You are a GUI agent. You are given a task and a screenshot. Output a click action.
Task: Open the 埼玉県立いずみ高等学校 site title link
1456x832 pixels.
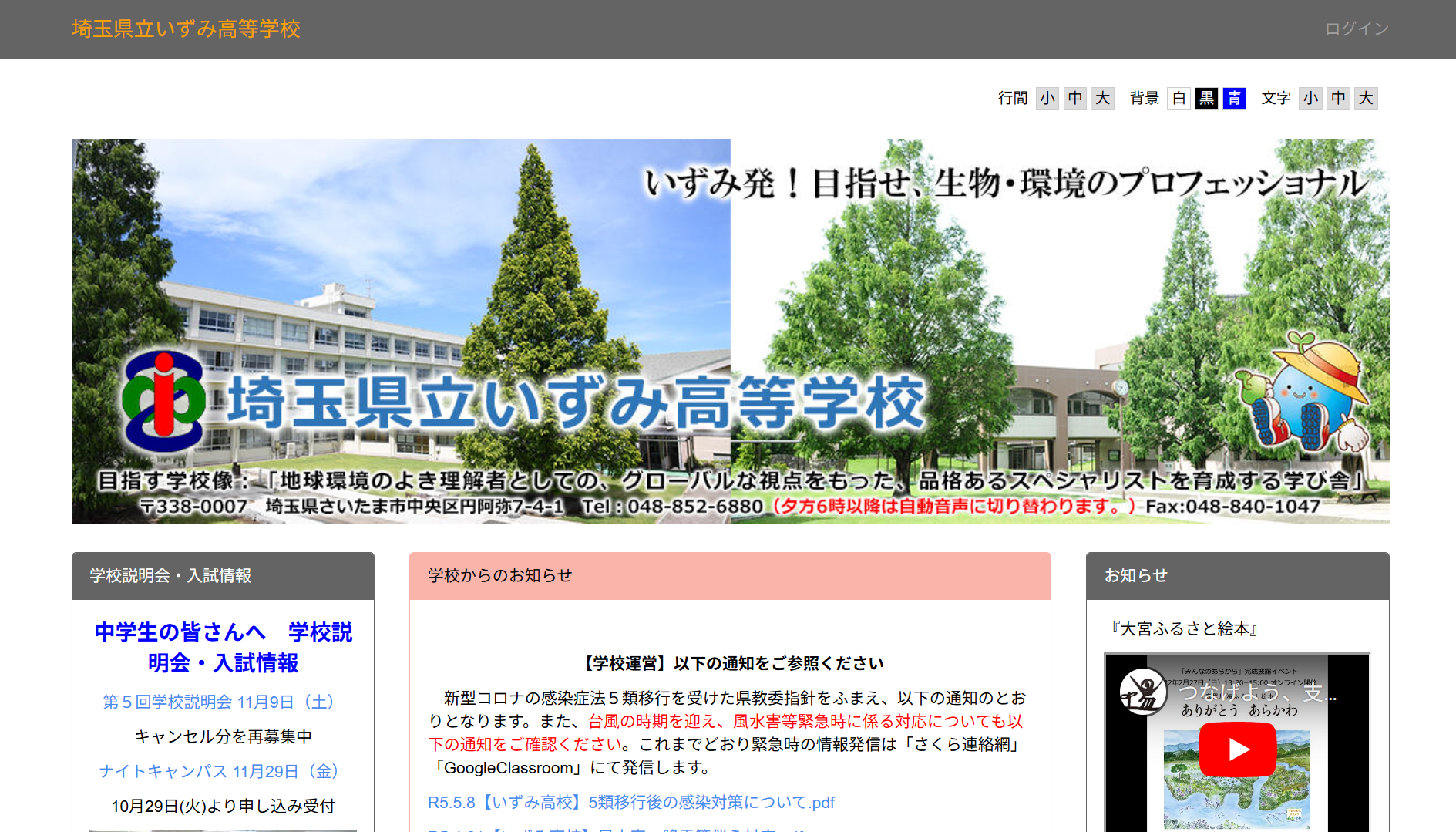[186, 29]
